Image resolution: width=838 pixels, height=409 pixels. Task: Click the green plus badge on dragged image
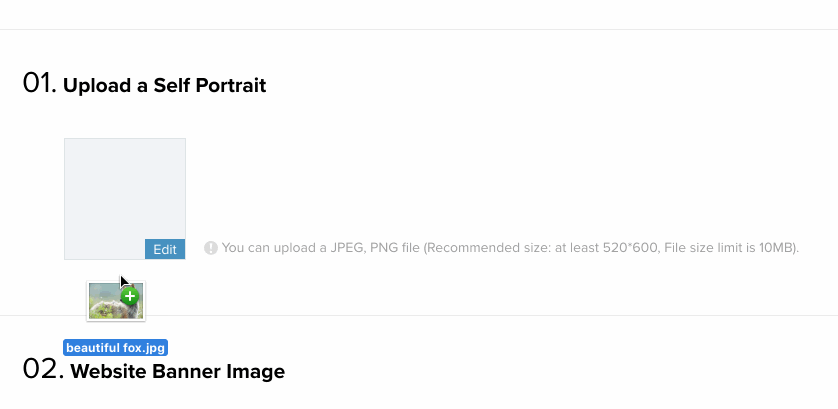tap(130, 296)
